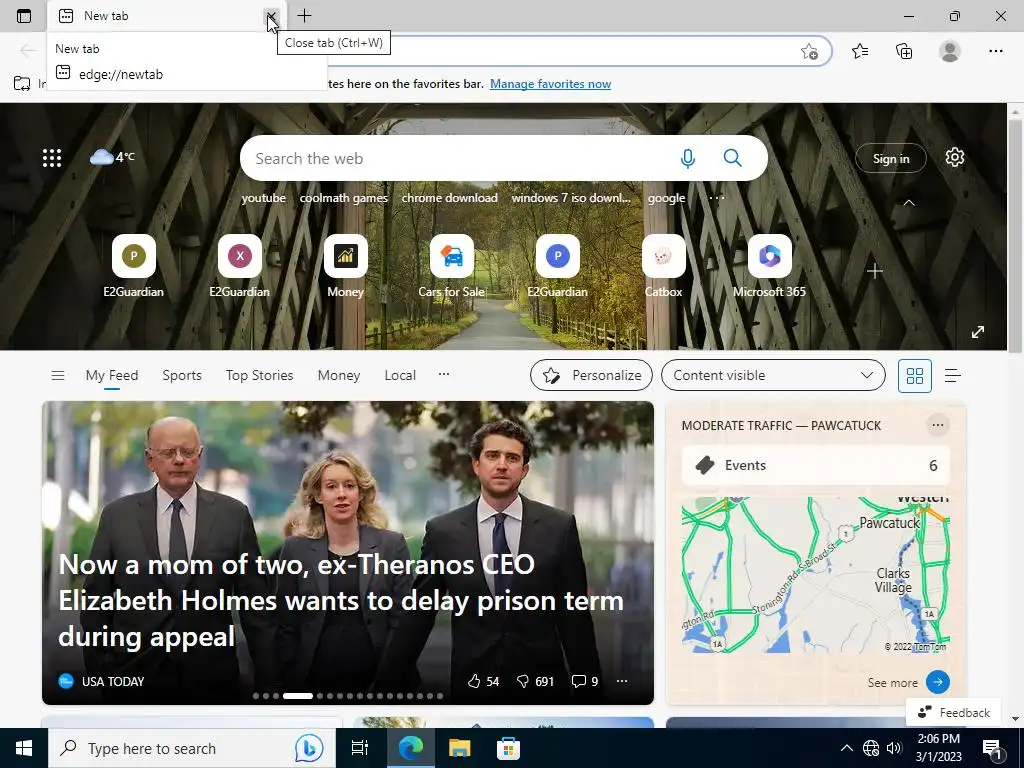Open a new tab with plus button
Screen dimensions: 1024x768
[x=304, y=16]
